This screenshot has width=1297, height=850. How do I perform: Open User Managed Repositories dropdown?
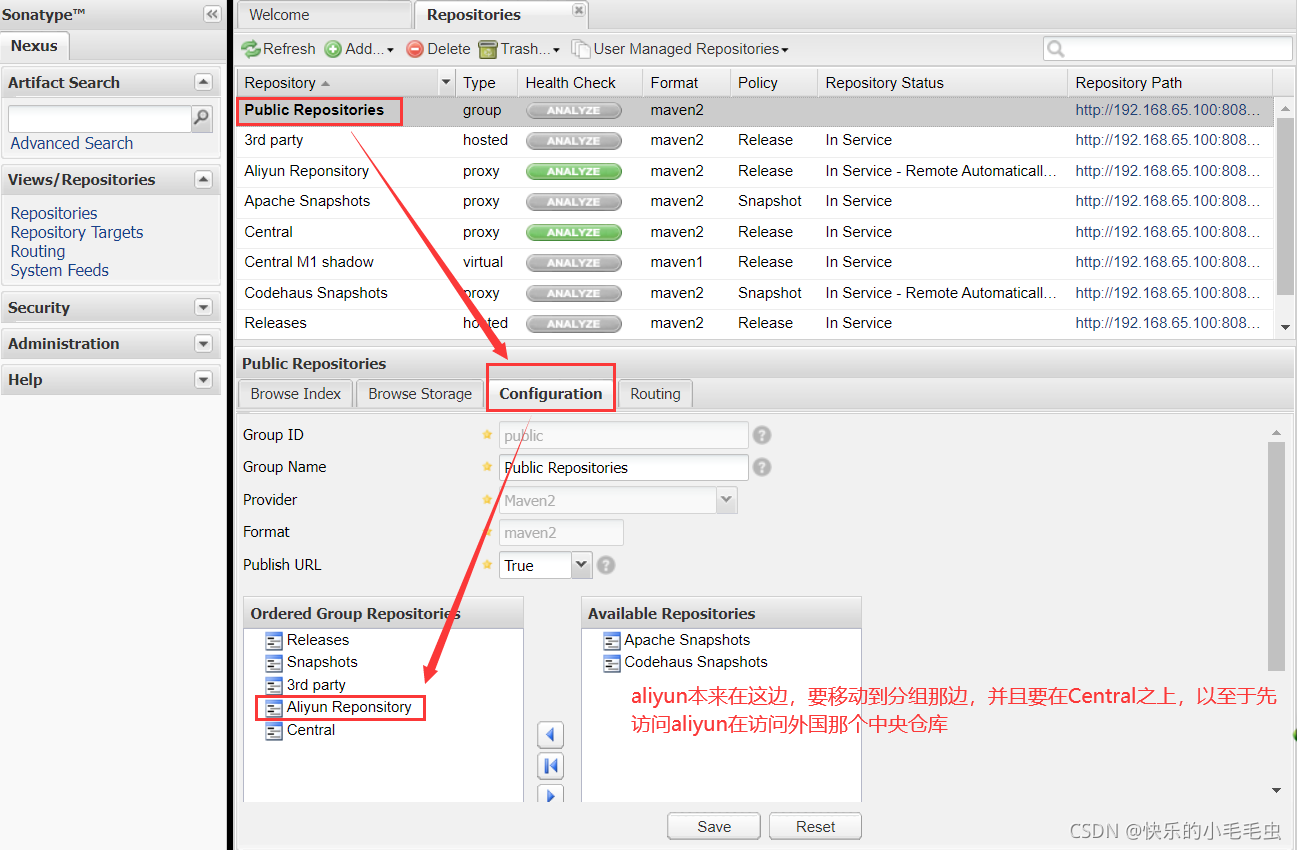click(x=680, y=49)
